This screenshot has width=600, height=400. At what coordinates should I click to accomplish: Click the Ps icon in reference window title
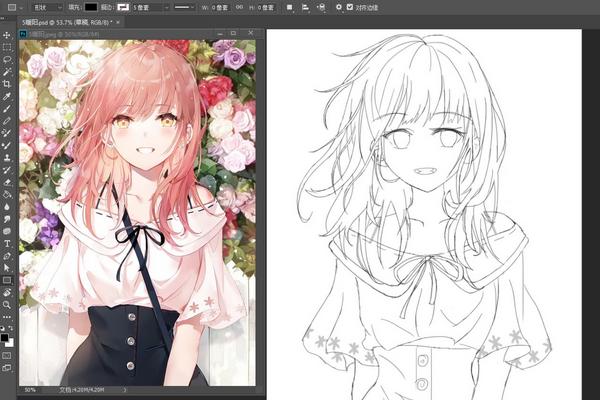[x=23, y=34]
